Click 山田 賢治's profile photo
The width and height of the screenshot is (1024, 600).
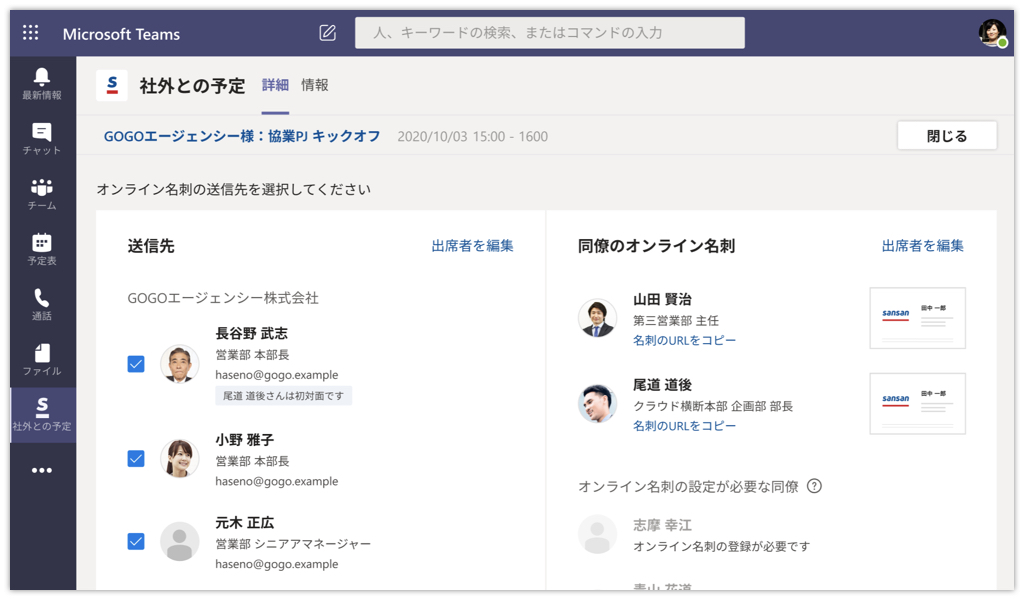[x=598, y=318]
